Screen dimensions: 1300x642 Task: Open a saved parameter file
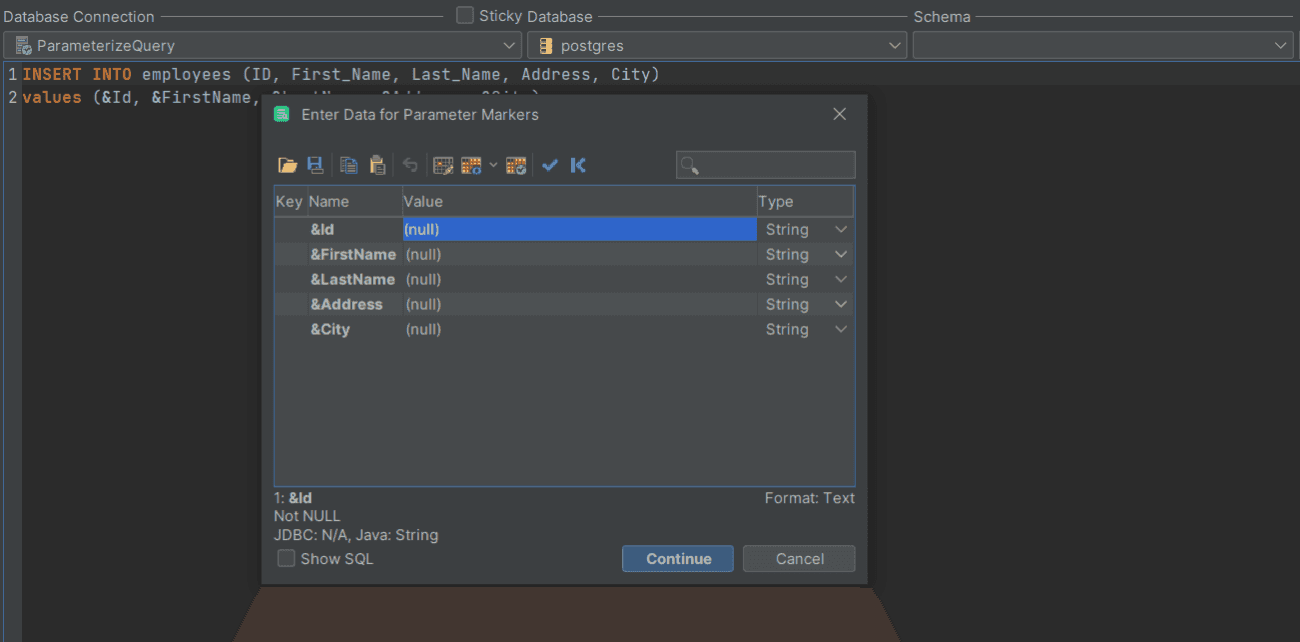point(287,165)
